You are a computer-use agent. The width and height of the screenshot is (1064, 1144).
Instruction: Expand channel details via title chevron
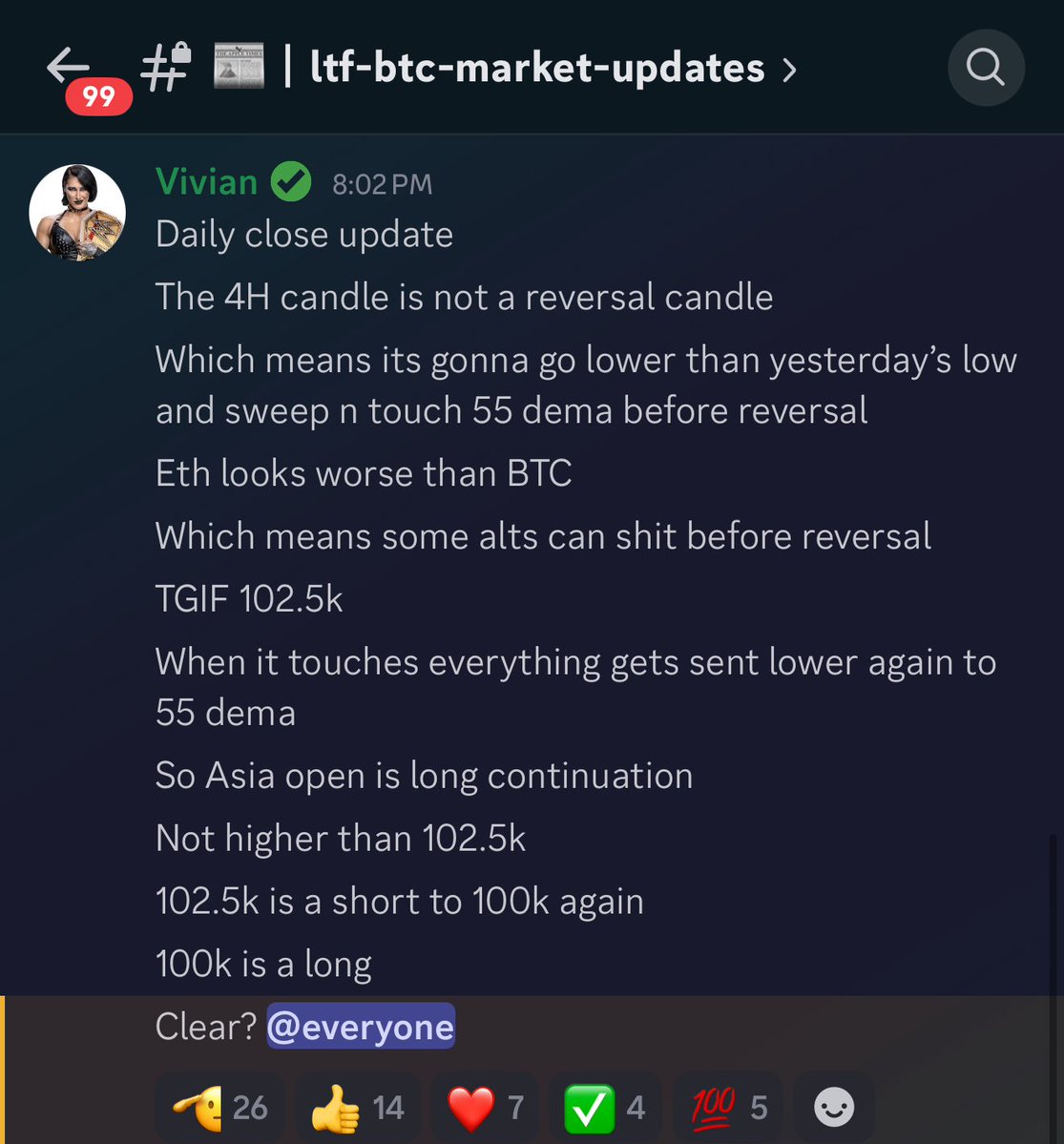tap(789, 70)
